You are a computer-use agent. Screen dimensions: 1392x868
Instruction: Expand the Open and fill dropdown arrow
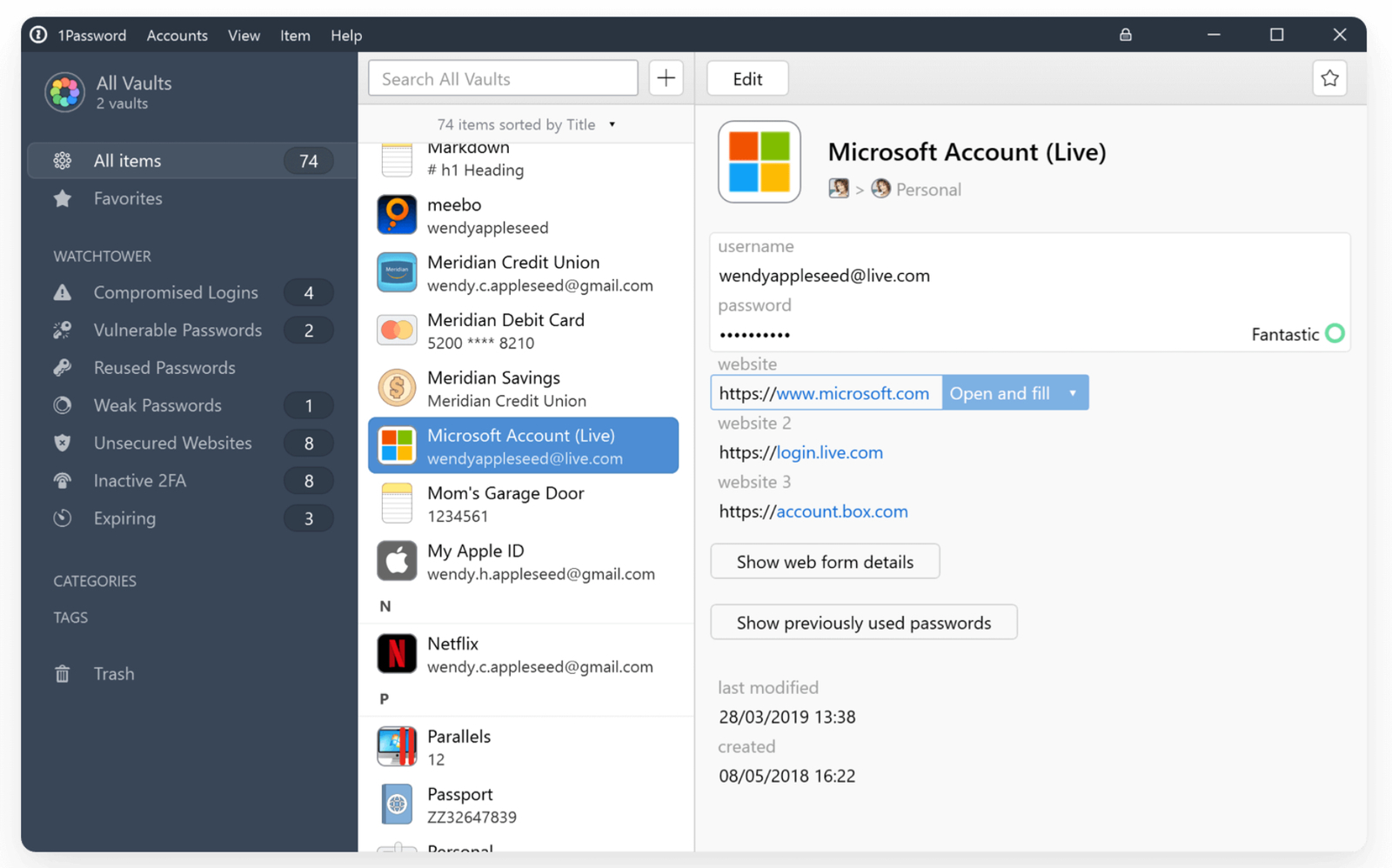pos(1073,393)
